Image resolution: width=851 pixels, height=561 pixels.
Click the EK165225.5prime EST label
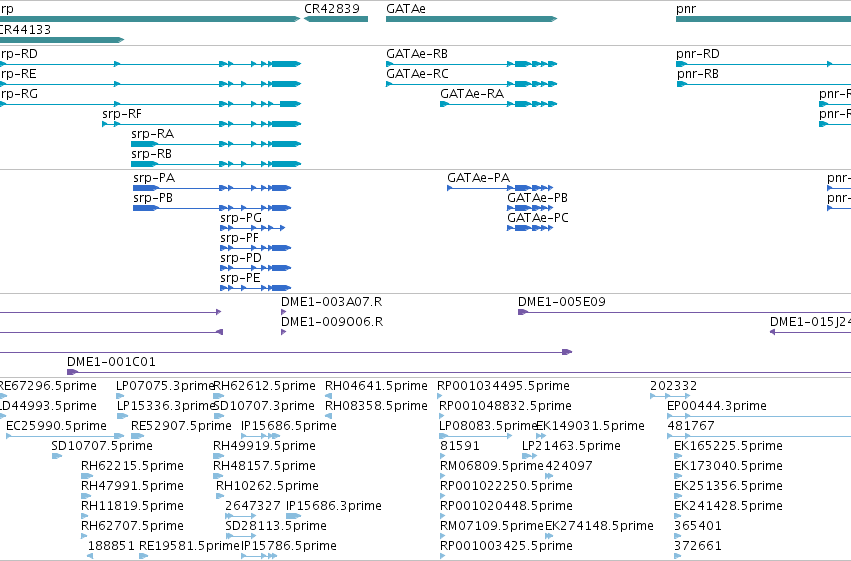pyautogui.click(x=728, y=446)
